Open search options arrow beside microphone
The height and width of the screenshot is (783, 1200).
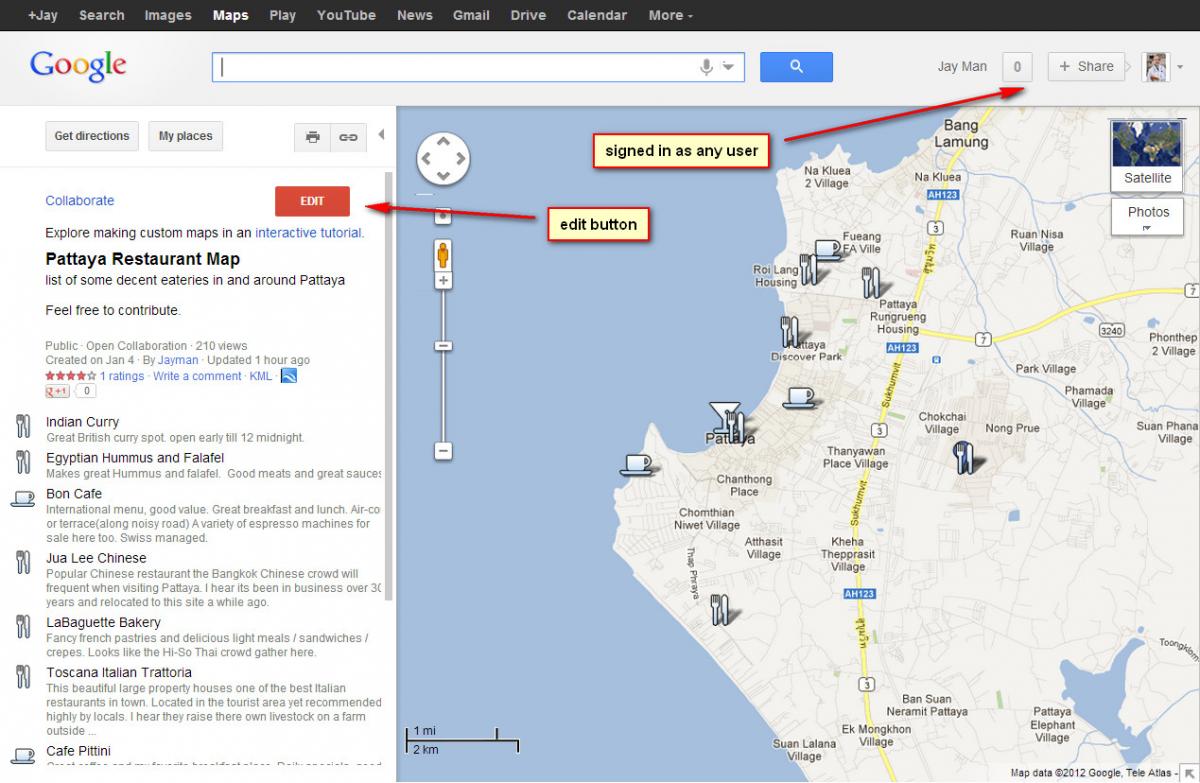point(728,67)
